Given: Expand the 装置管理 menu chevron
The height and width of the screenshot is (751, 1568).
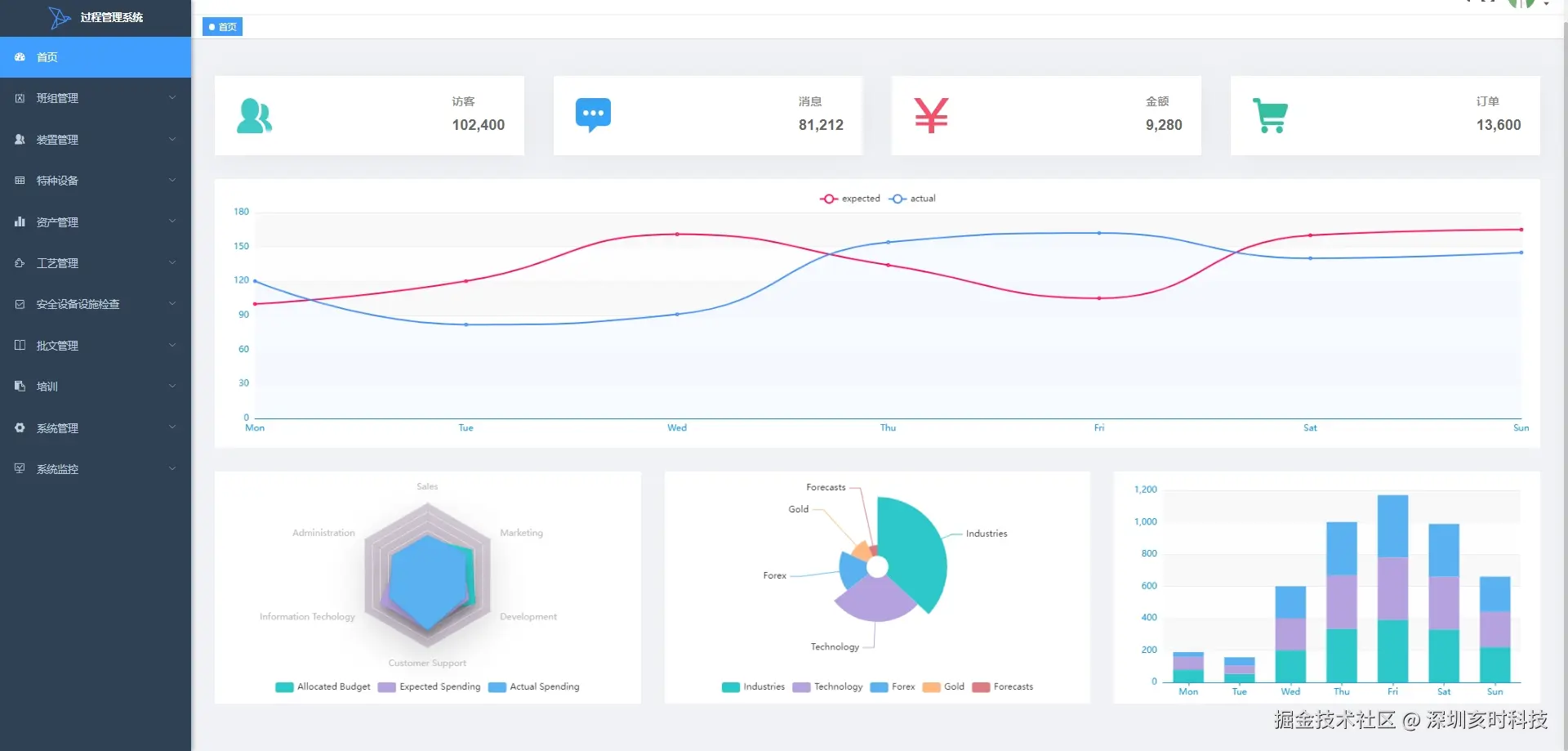Looking at the screenshot, I should point(172,140).
